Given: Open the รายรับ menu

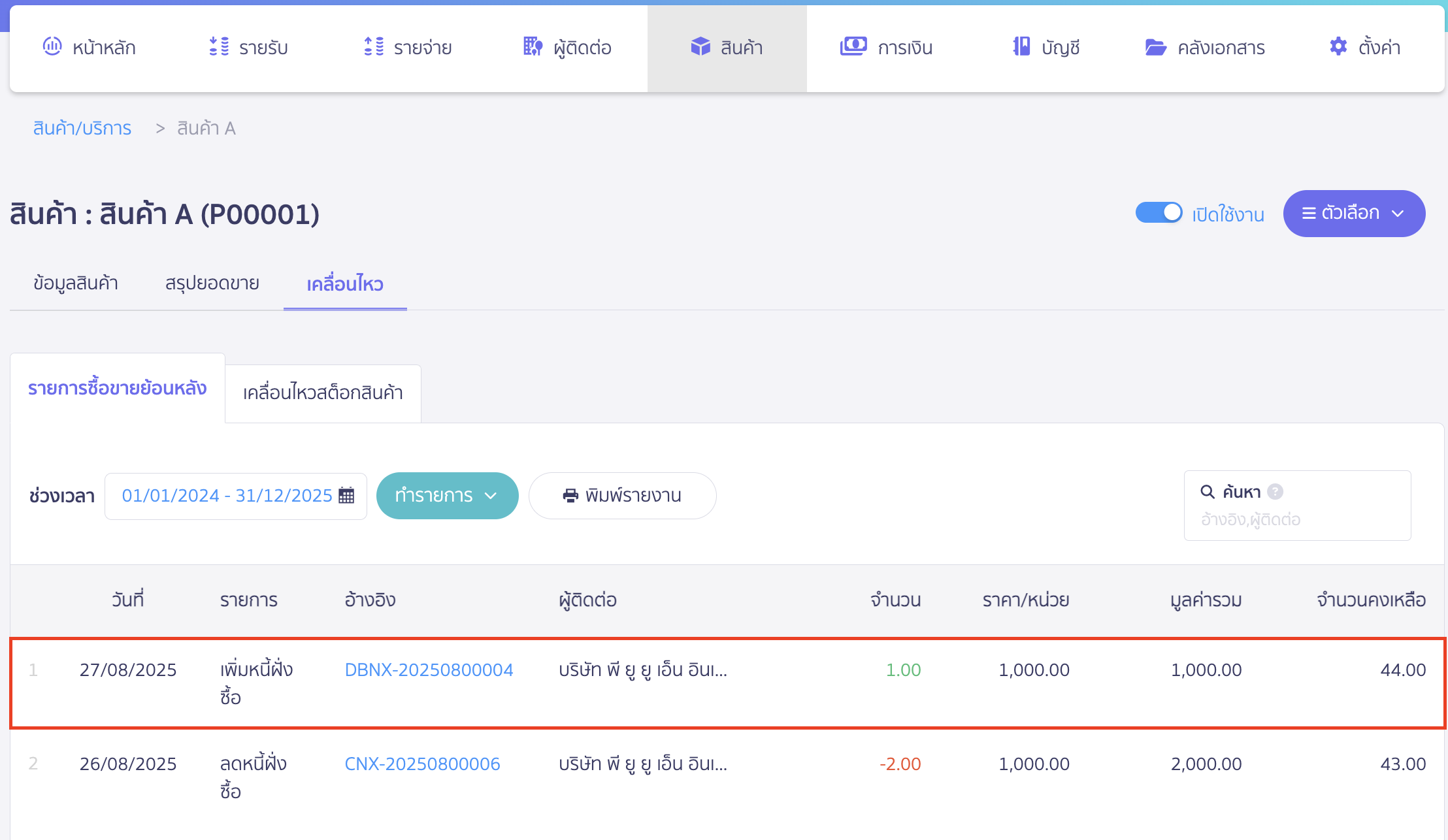Looking at the screenshot, I should (x=248, y=48).
